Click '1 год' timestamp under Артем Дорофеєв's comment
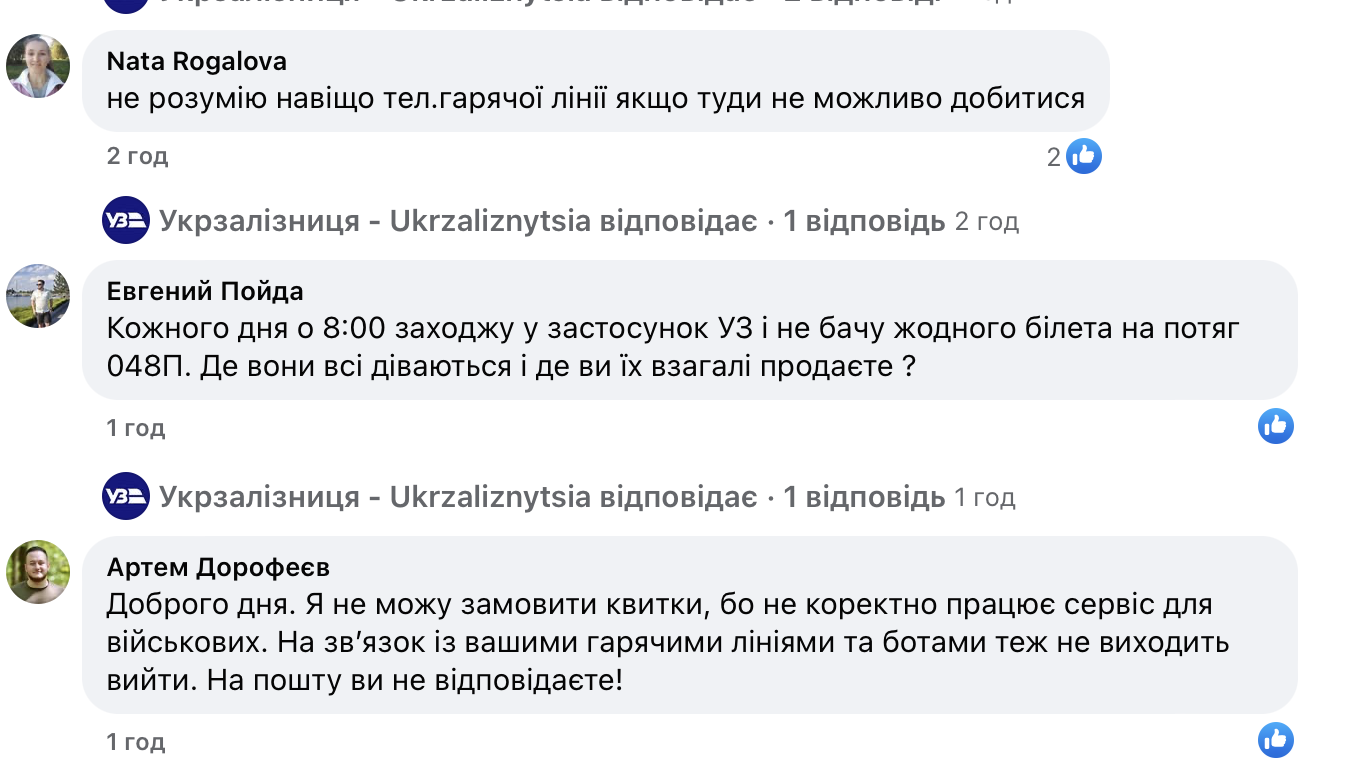 tap(136, 742)
